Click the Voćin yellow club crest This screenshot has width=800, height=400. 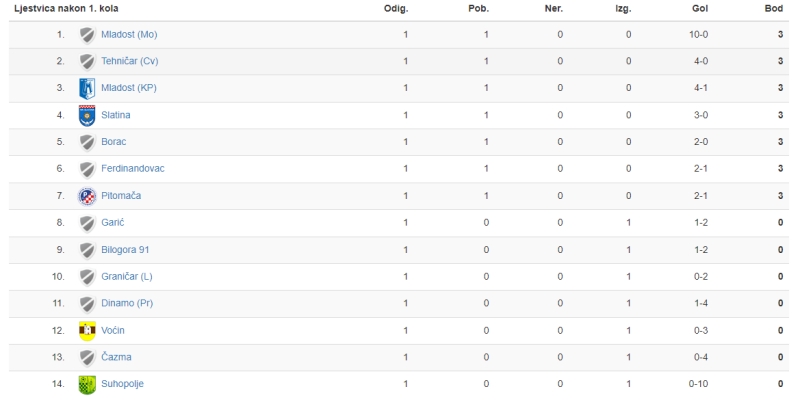coord(87,331)
